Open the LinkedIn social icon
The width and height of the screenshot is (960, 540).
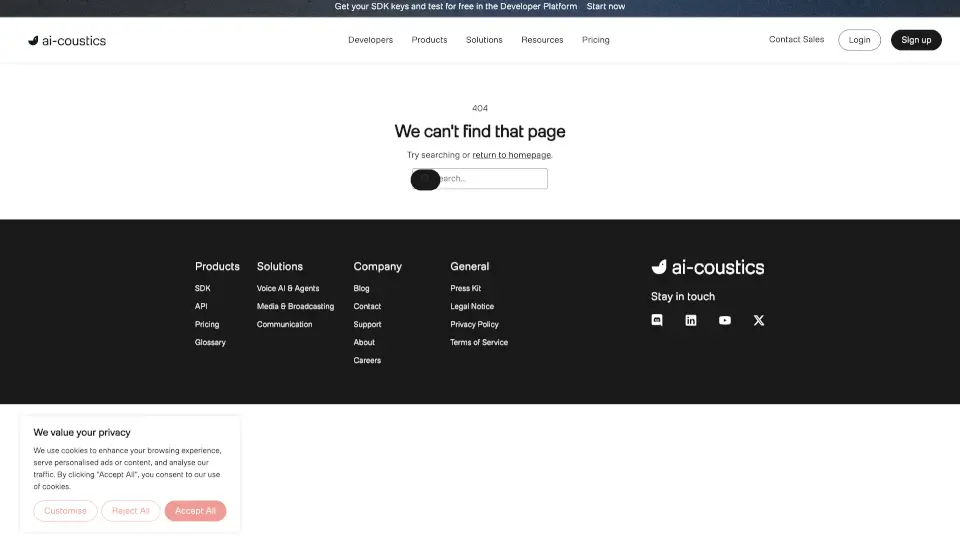[691, 320]
